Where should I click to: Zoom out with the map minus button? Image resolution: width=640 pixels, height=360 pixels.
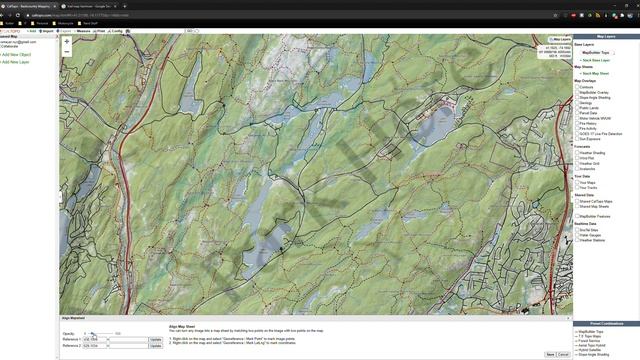click(x=67, y=52)
